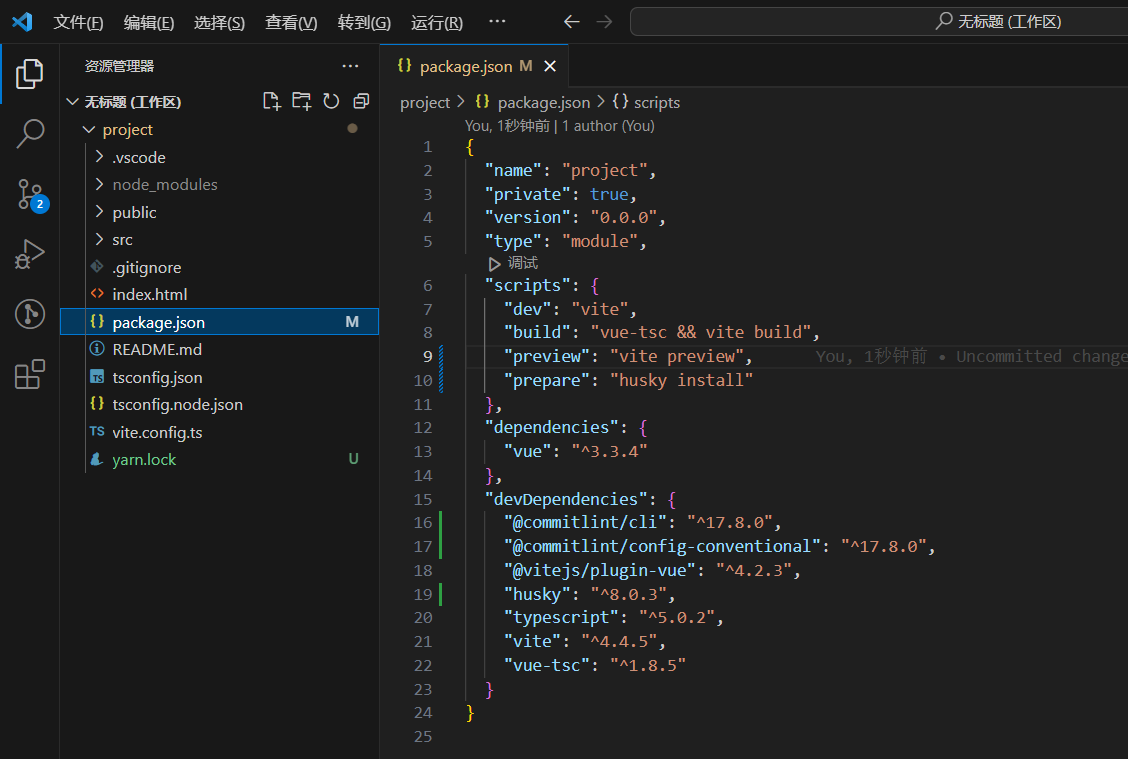Open the Extensions view
Screen dimensions: 1128x759
coord(29,374)
